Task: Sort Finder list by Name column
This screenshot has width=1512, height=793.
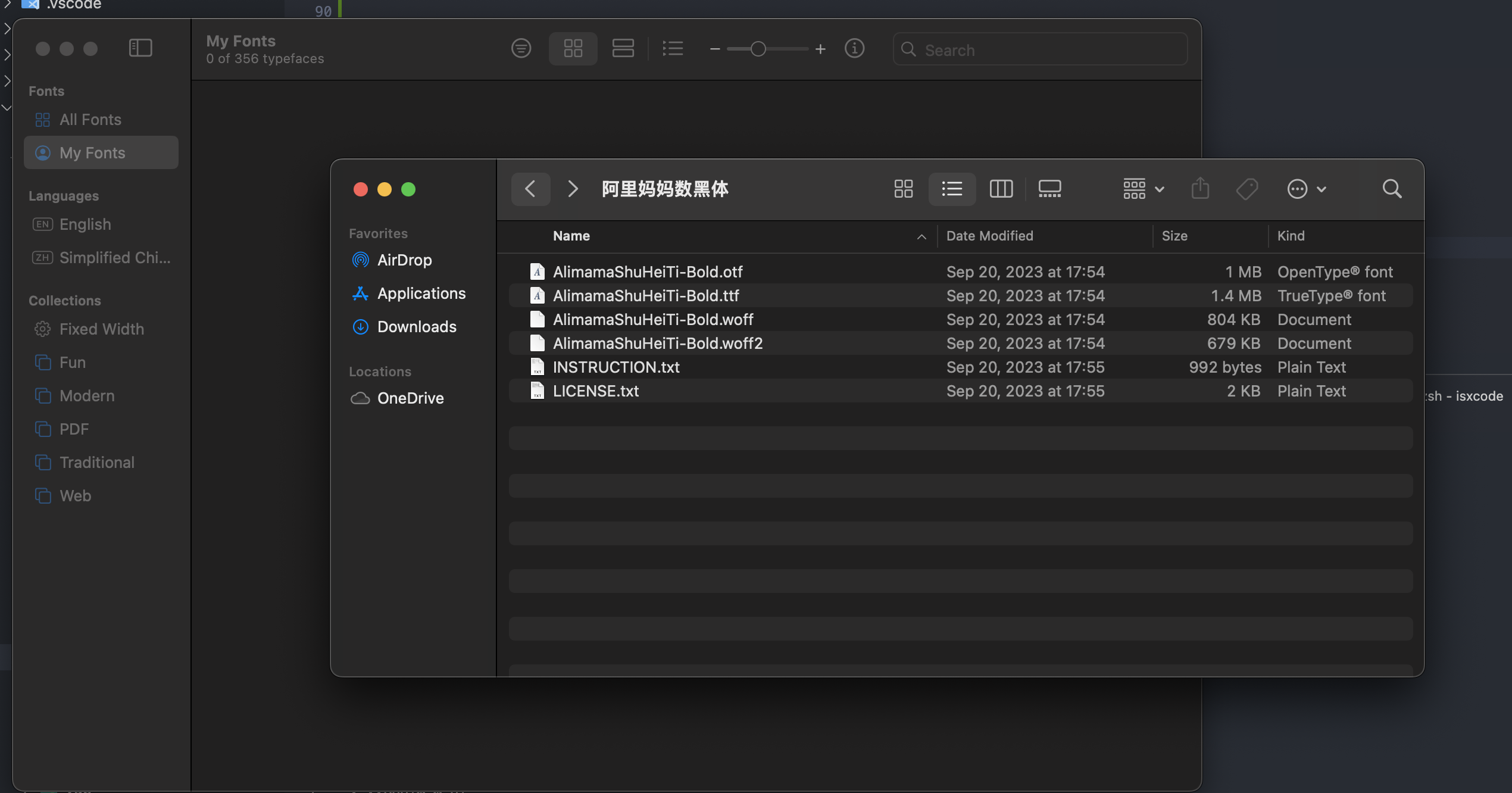Action: tap(571, 236)
